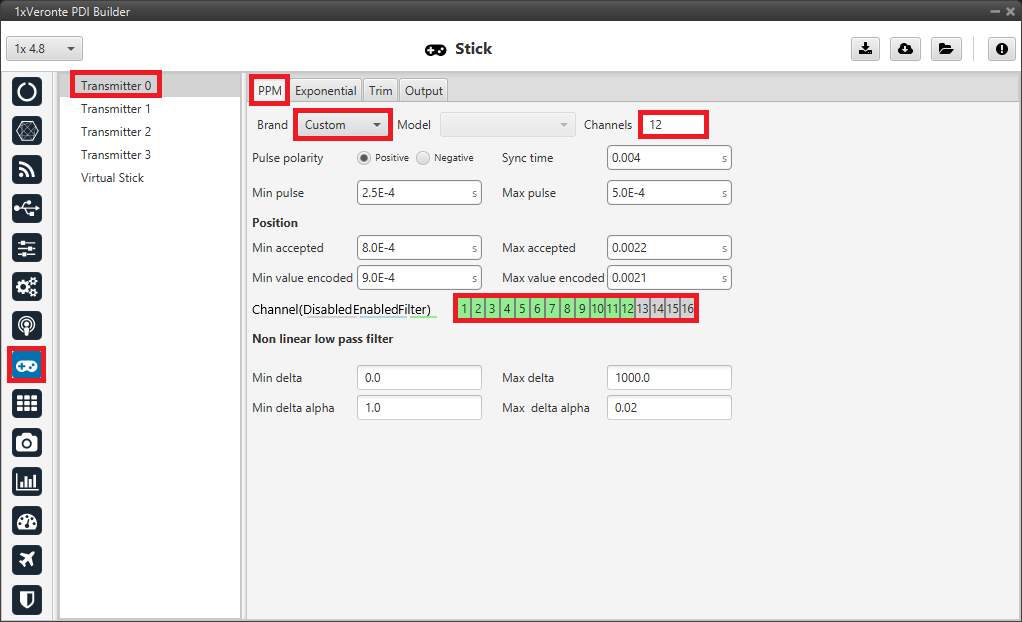
Task: Click the Sync time input field
Action: coord(664,158)
